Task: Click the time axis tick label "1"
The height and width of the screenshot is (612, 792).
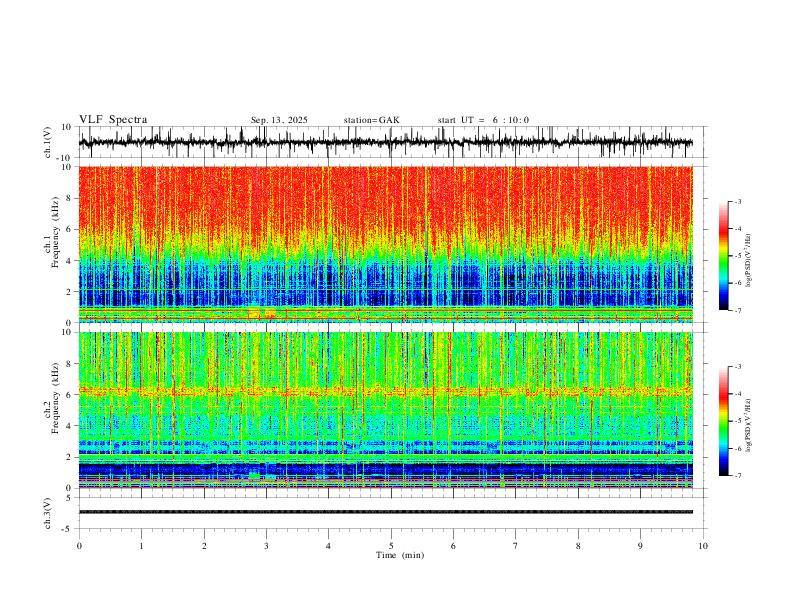Action: [x=141, y=546]
